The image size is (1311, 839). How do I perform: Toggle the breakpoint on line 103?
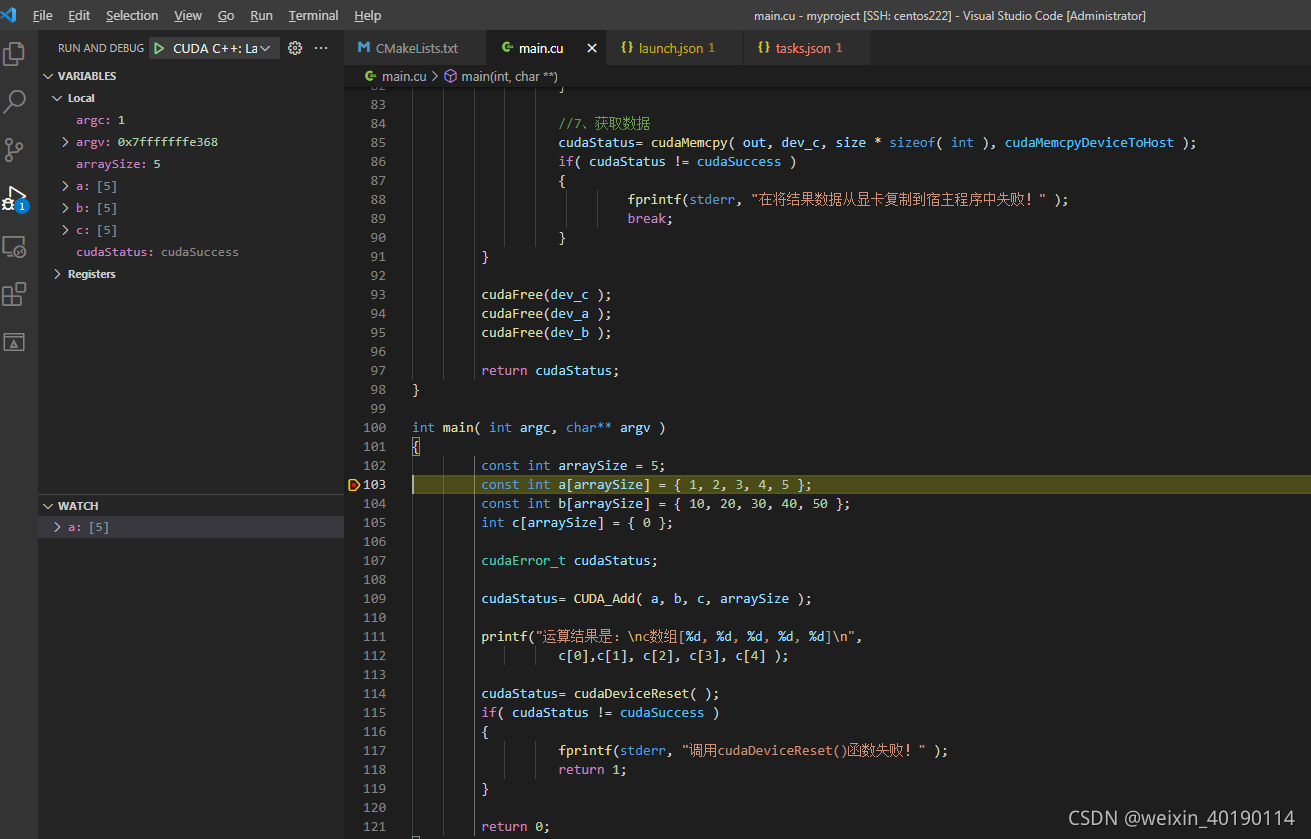354,485
